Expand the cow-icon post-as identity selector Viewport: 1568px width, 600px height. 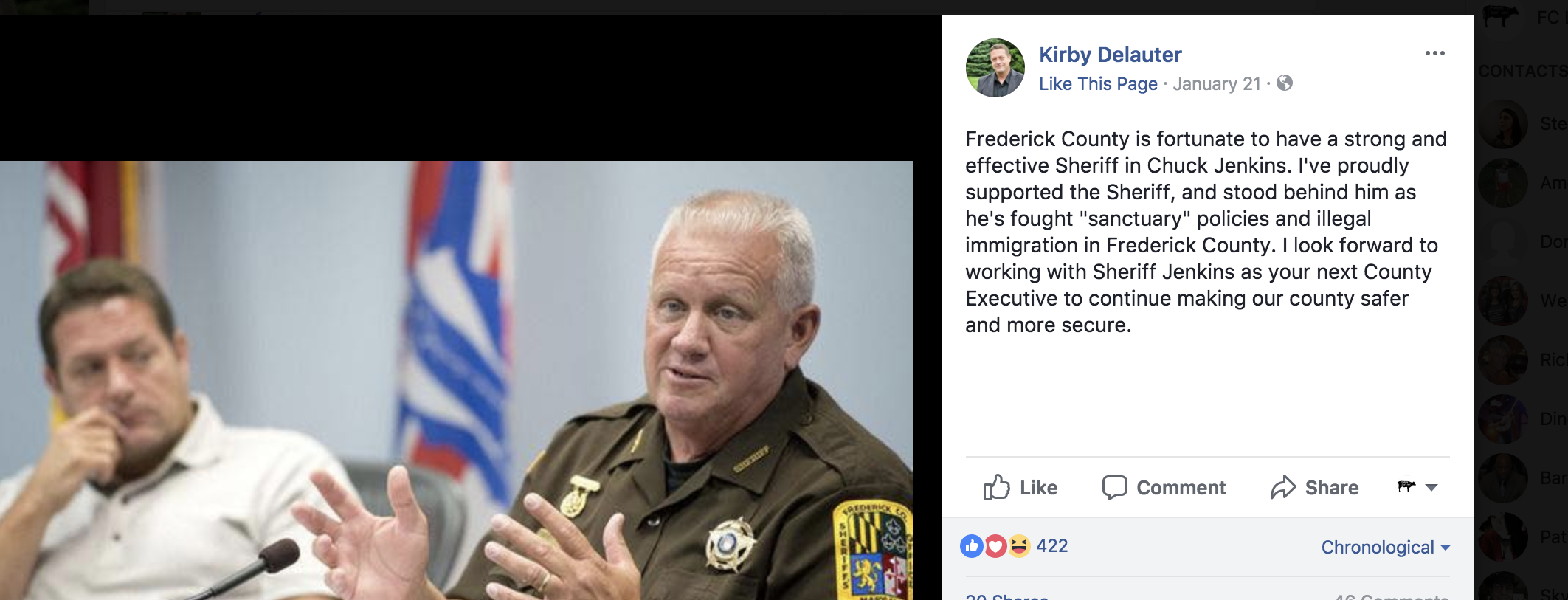click(x=1431, y=487)
